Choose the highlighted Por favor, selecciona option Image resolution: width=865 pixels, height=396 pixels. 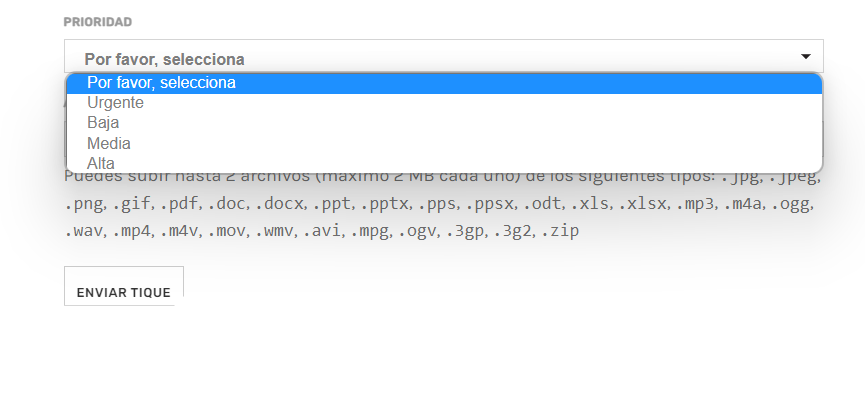coord(444,83)
